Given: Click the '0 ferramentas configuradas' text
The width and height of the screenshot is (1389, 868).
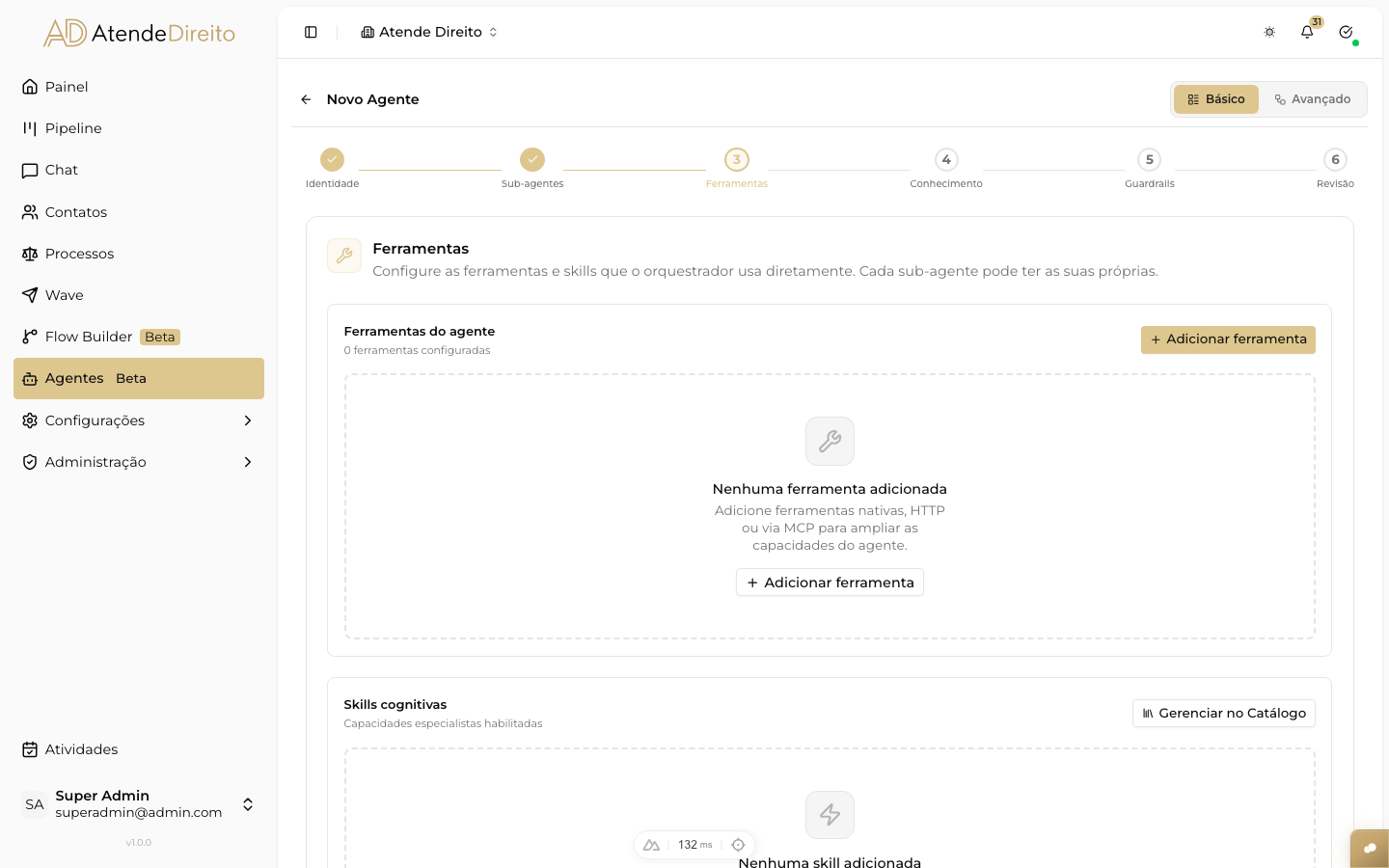Looking at the screenshot, I should click(x=417, y=350).
